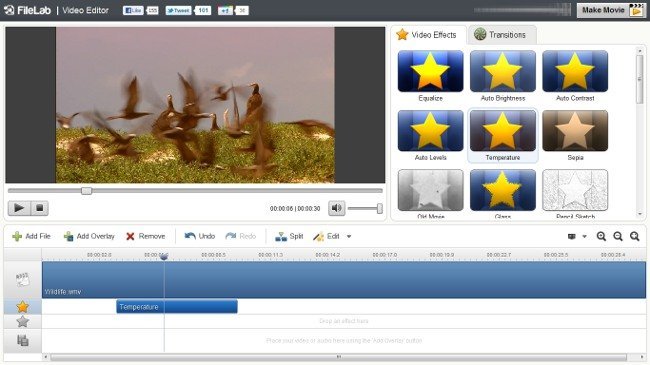Select the overlay track icon
Screen dimensions: 650x365
(22, 341)
